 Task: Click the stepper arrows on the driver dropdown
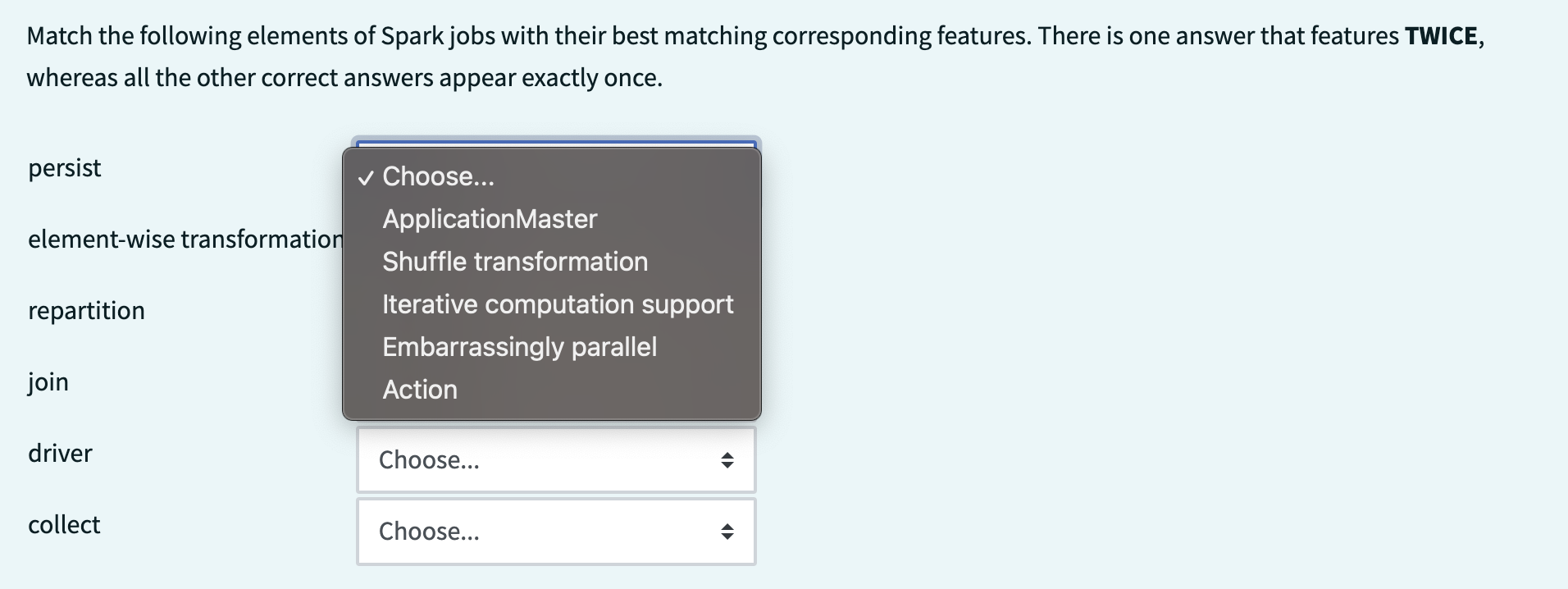pyautogui.click(x=728, y=459)
